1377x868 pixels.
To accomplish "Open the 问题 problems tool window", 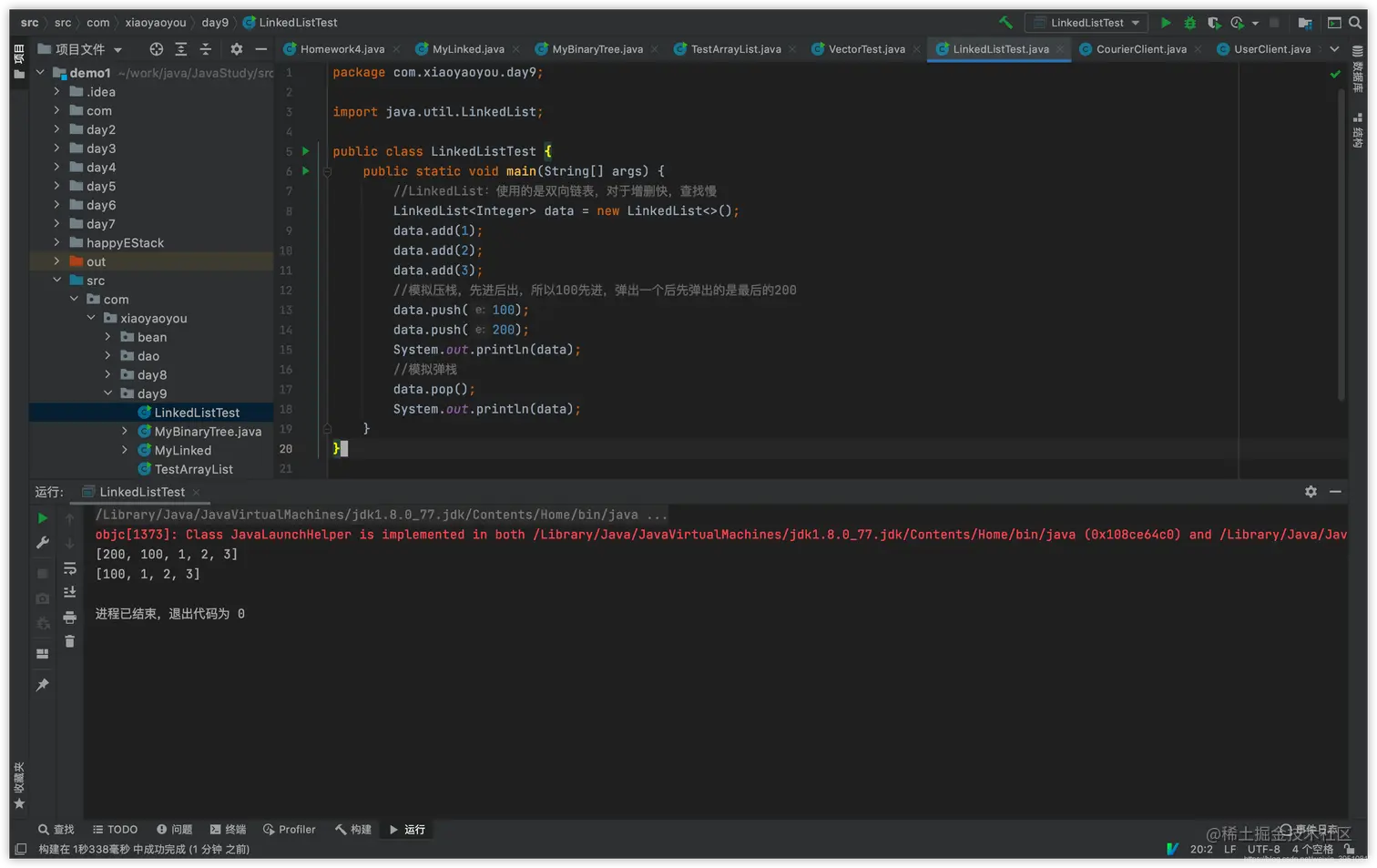I will tap(174, 830).
